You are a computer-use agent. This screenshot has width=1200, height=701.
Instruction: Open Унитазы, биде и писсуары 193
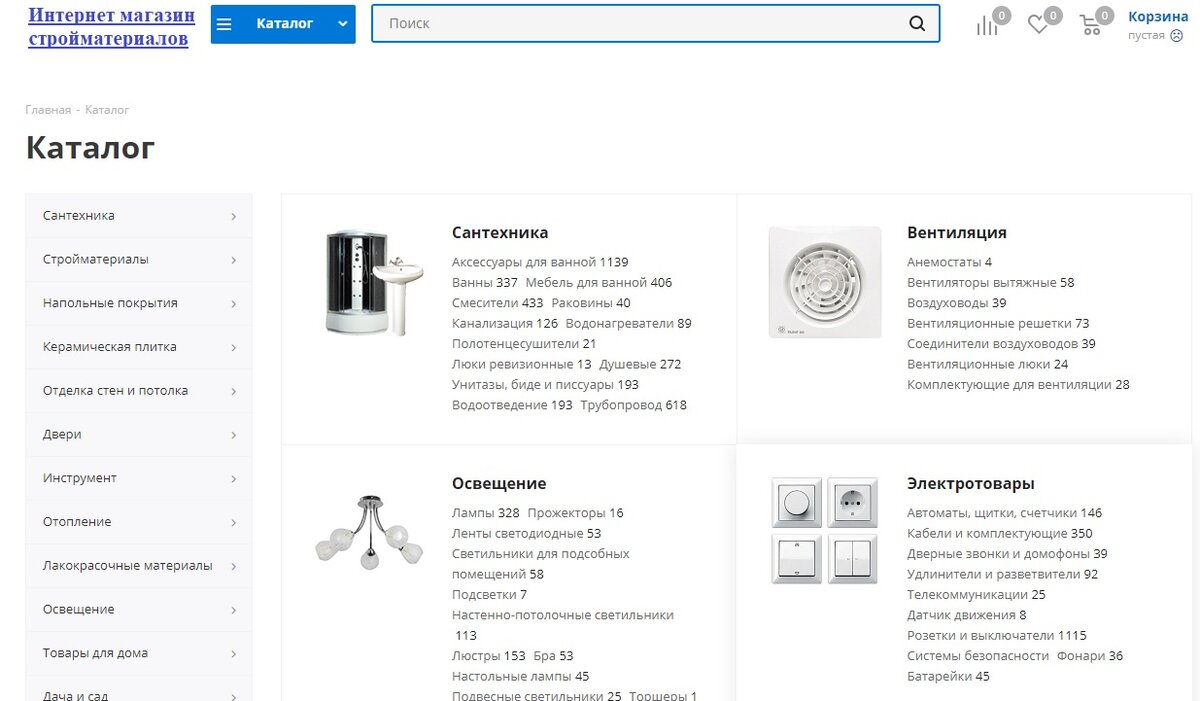(545, 385)
